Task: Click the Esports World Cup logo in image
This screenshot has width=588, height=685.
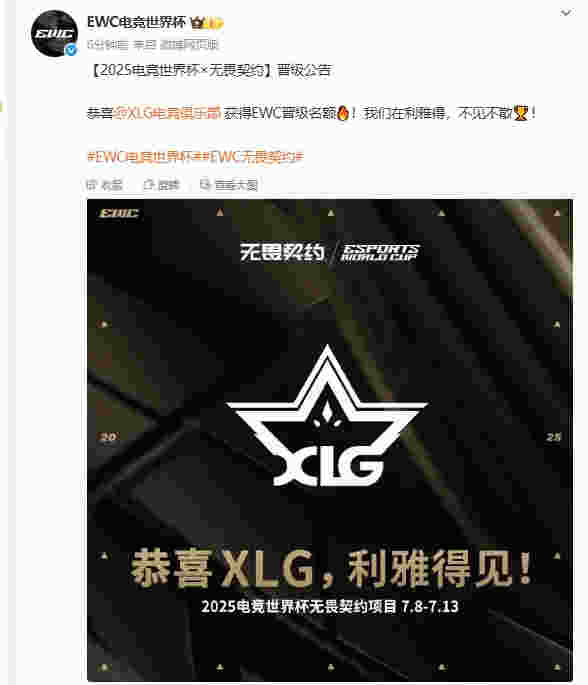Action: (380, 253)
